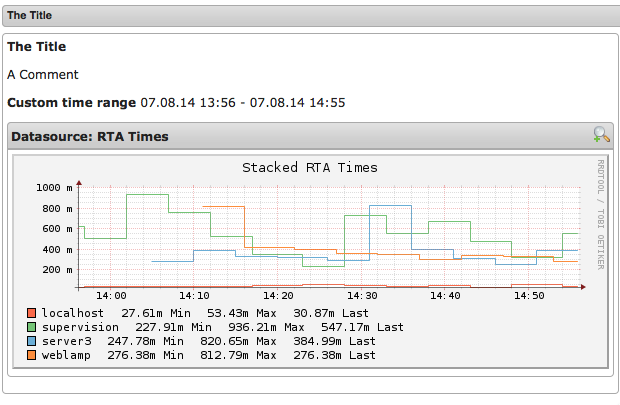Click the "Datasource: RTA Times" panel header
Viewport: 620px width, 405px height.
(x=90, y=136)
